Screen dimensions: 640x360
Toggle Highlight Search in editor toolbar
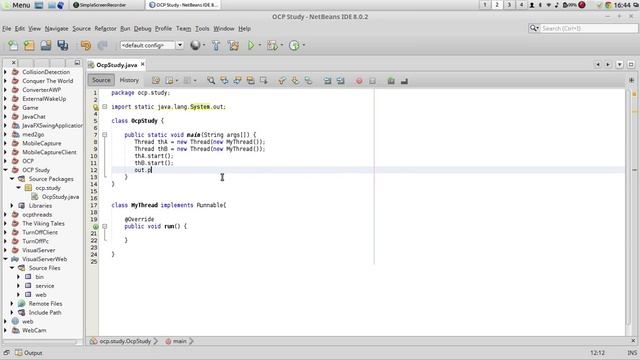click(x=250, y=80)
